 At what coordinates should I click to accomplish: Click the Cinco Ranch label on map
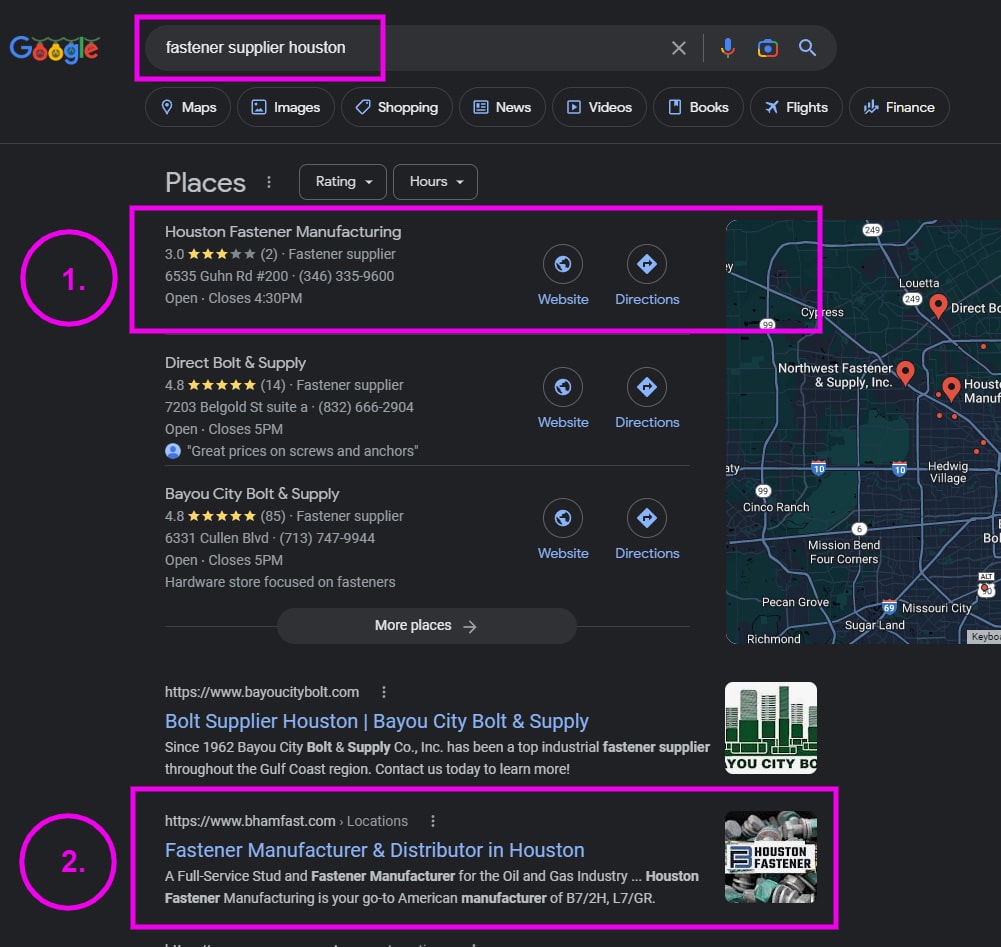[x=776, y=507]
